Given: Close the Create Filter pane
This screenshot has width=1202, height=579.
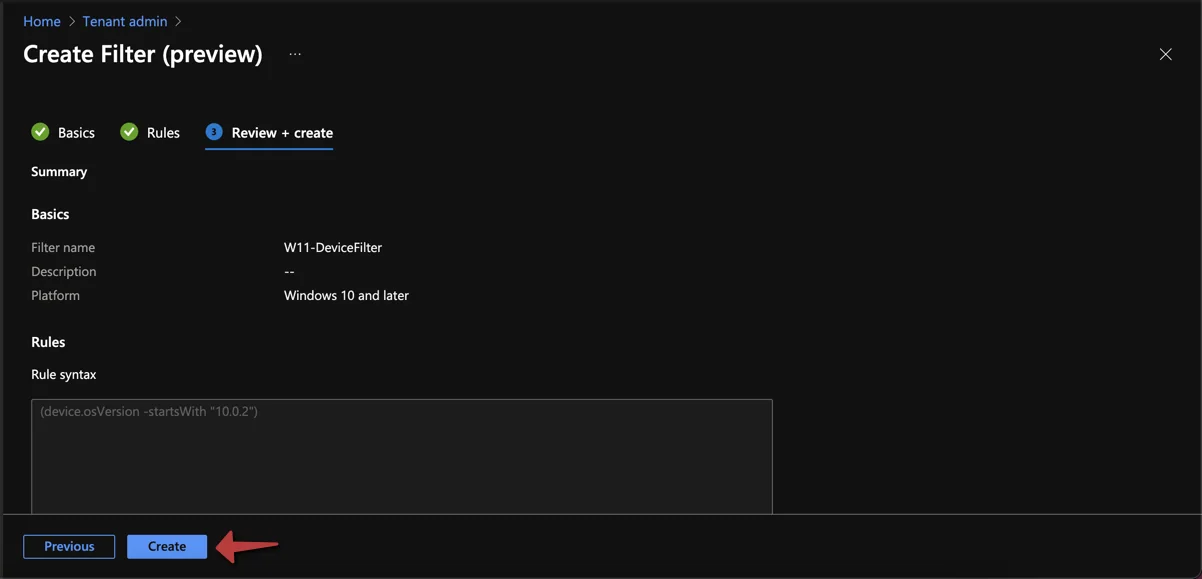Looking at the screenshot, I should pyautogui.click(x=1165, y=54).
